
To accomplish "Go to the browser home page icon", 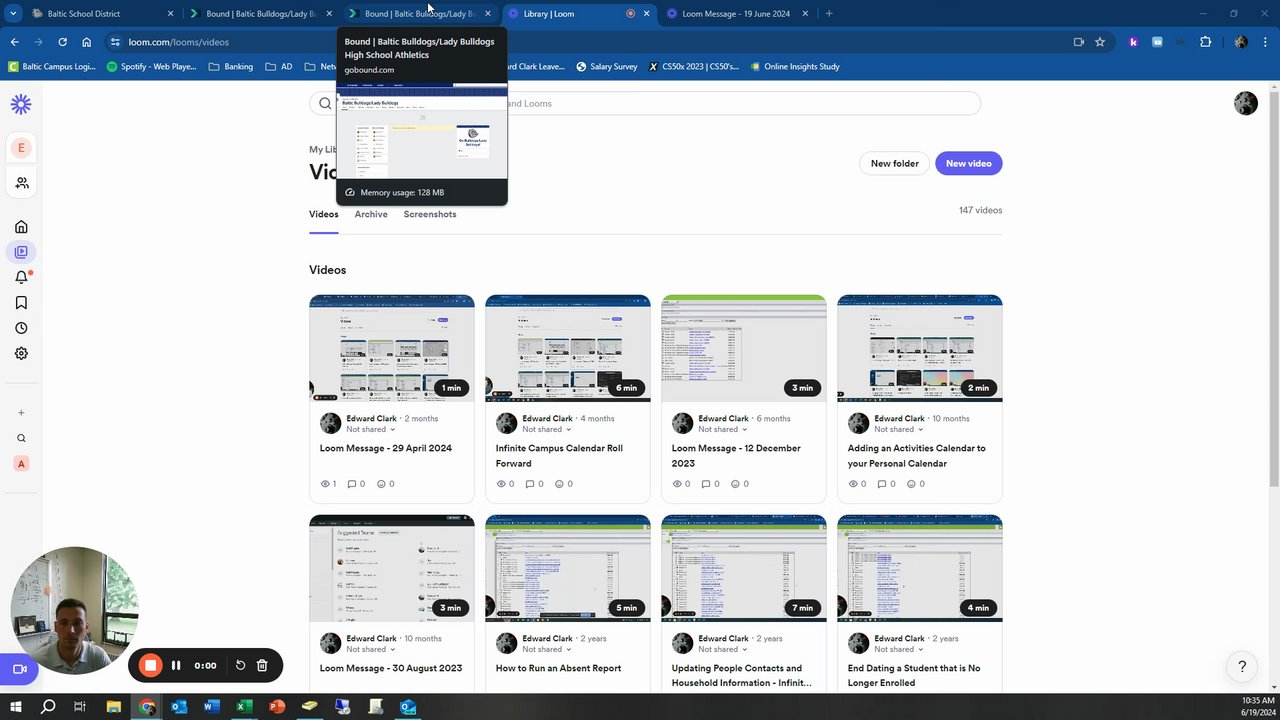I will click(87, 42).
